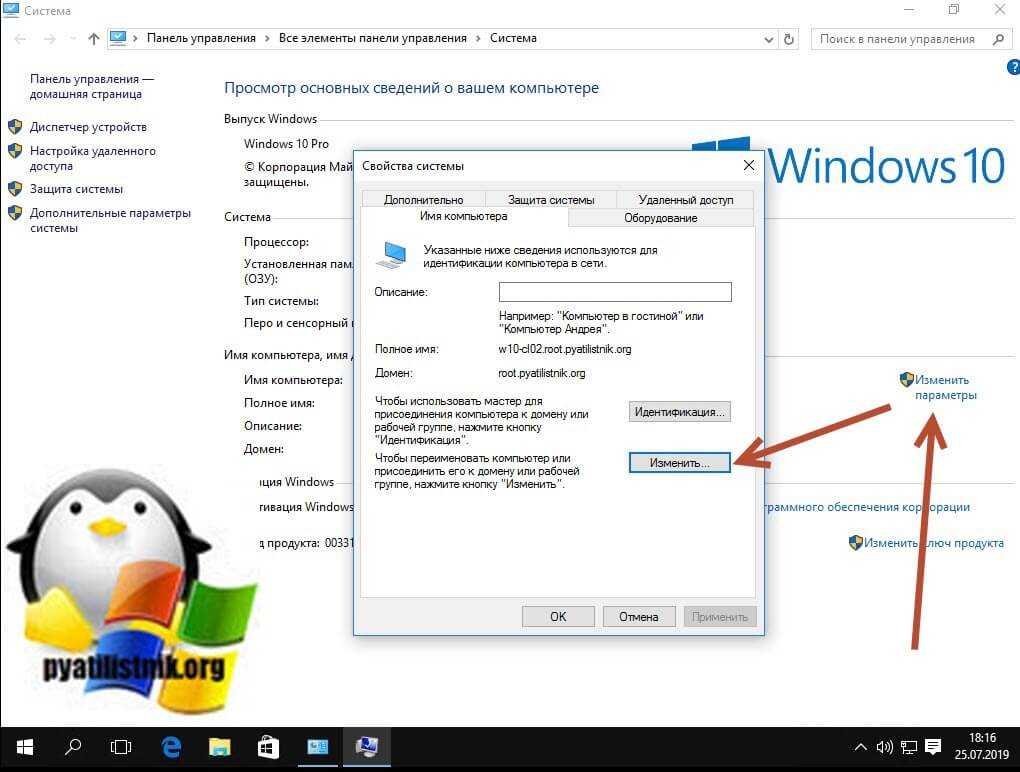Viewport: 1020px width, 772px height.
Task: Open 'Панель управления — домашняя страница' link
Action: 92,87
